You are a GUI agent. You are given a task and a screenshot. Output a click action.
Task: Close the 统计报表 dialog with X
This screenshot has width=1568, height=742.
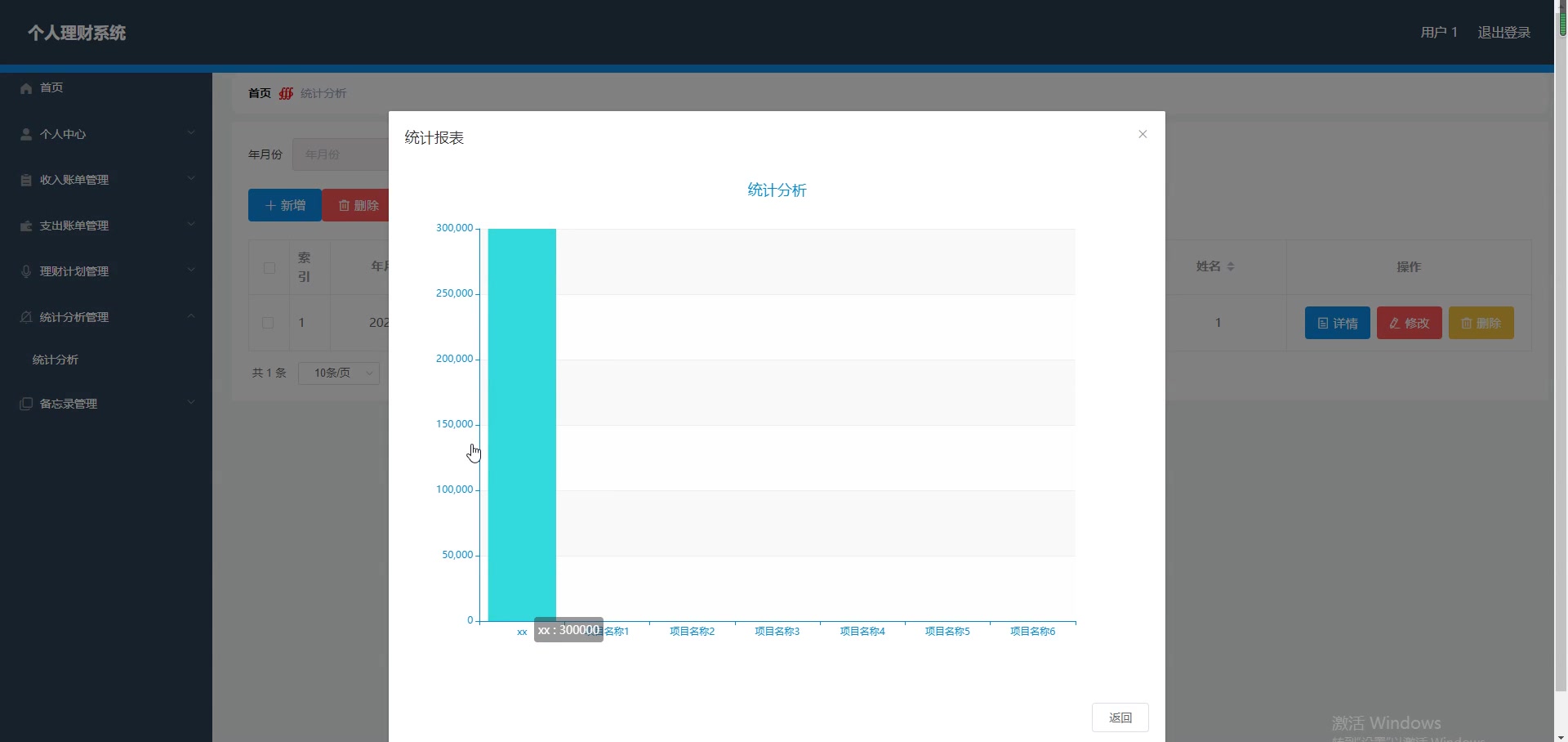[x=1143, y=134]
